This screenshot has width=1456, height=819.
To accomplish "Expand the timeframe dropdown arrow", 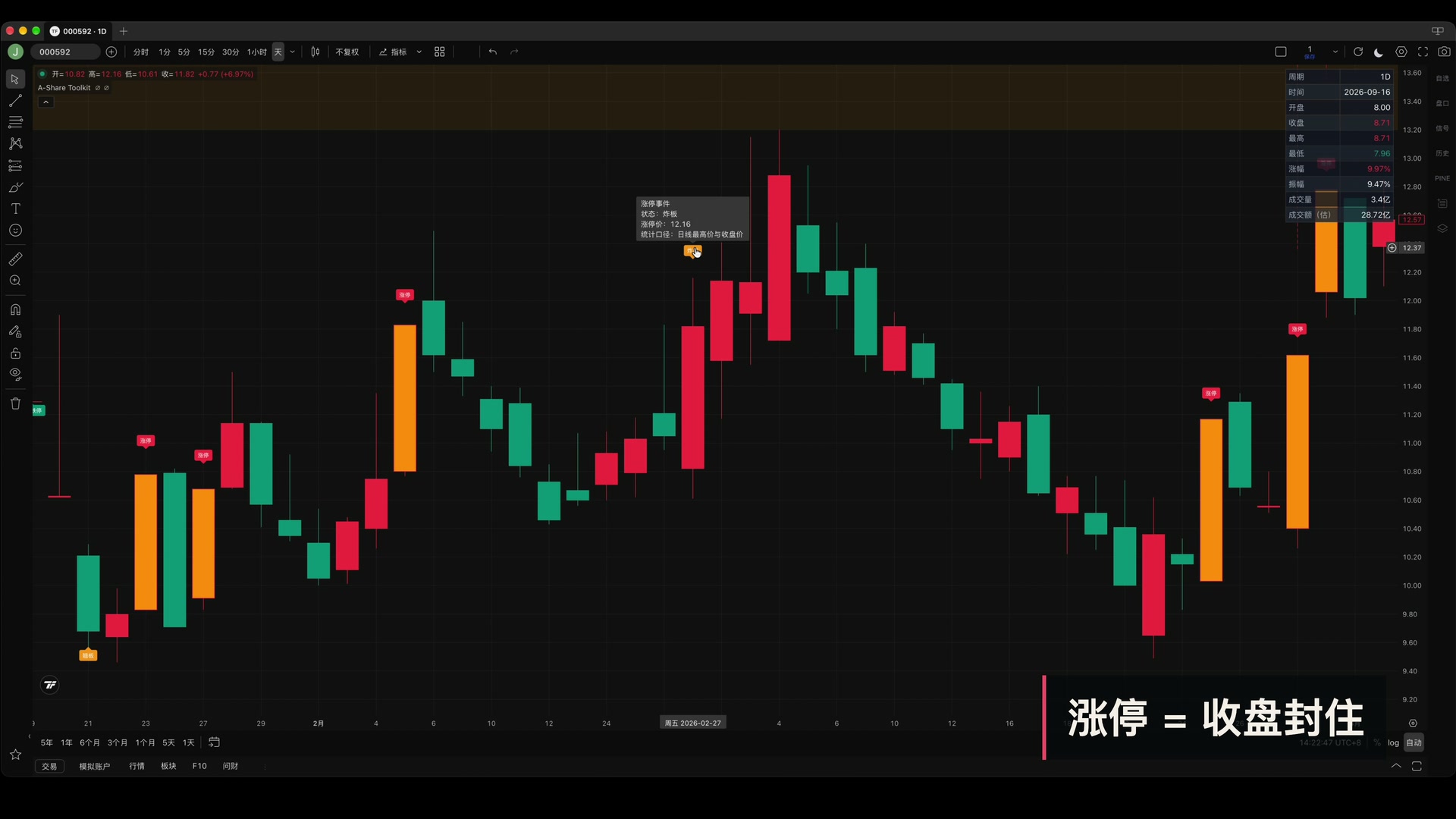I will 293,52.
